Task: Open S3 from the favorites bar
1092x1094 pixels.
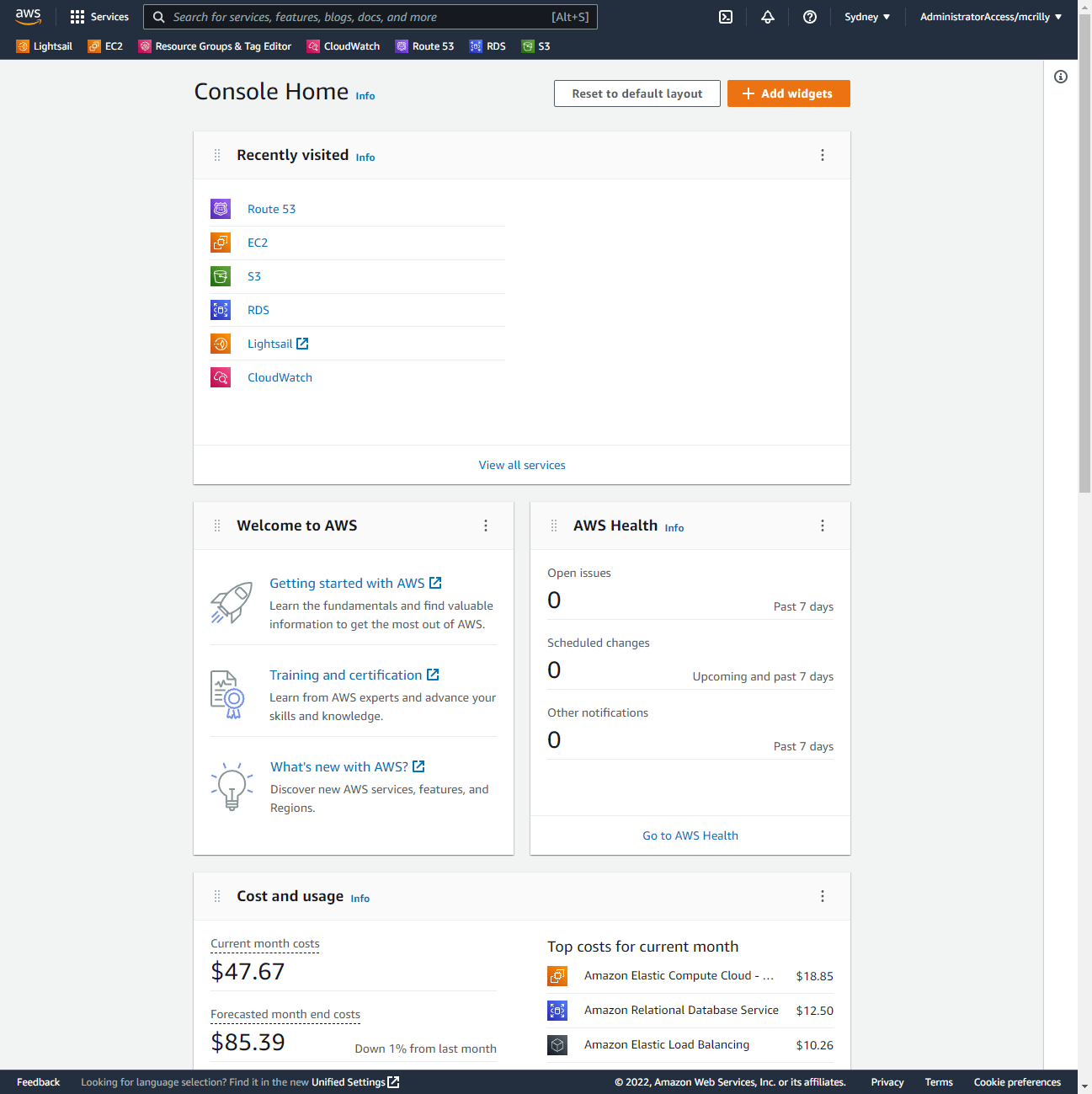Action: click(x=535, y=46)
